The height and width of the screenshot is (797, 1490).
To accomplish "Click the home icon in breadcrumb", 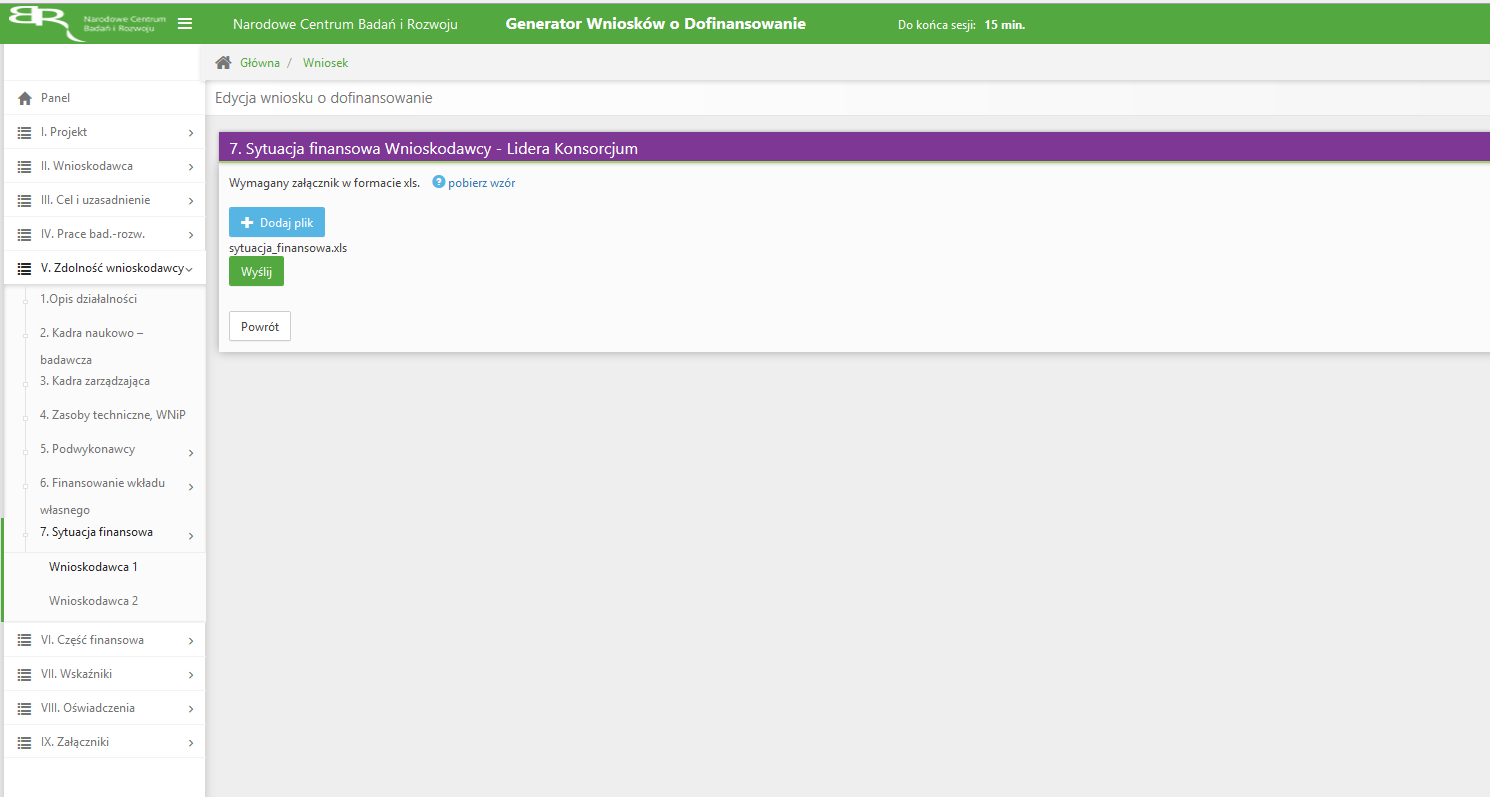I will coord(224,63).
